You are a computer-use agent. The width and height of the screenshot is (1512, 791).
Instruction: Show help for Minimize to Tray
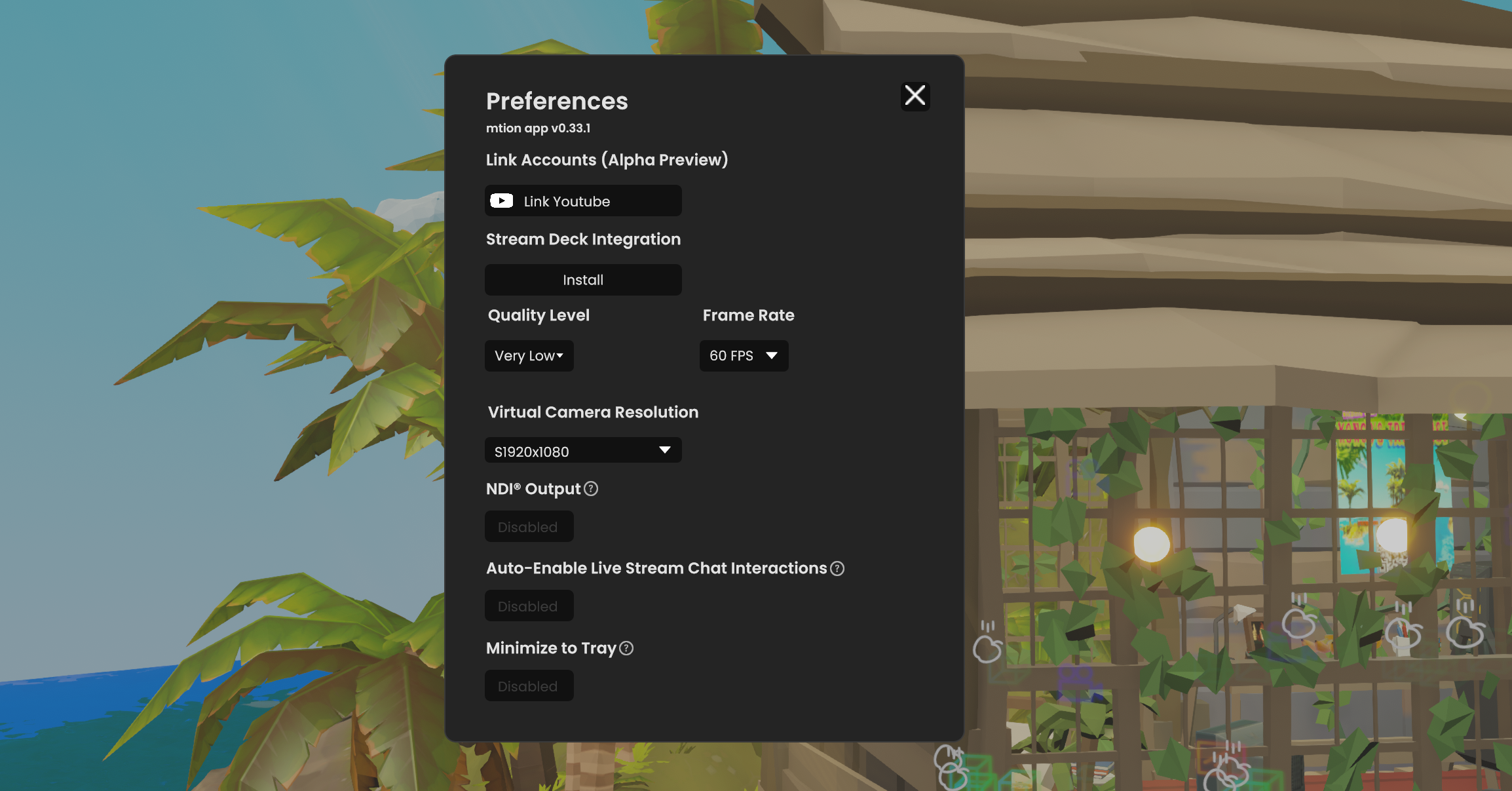626,648
